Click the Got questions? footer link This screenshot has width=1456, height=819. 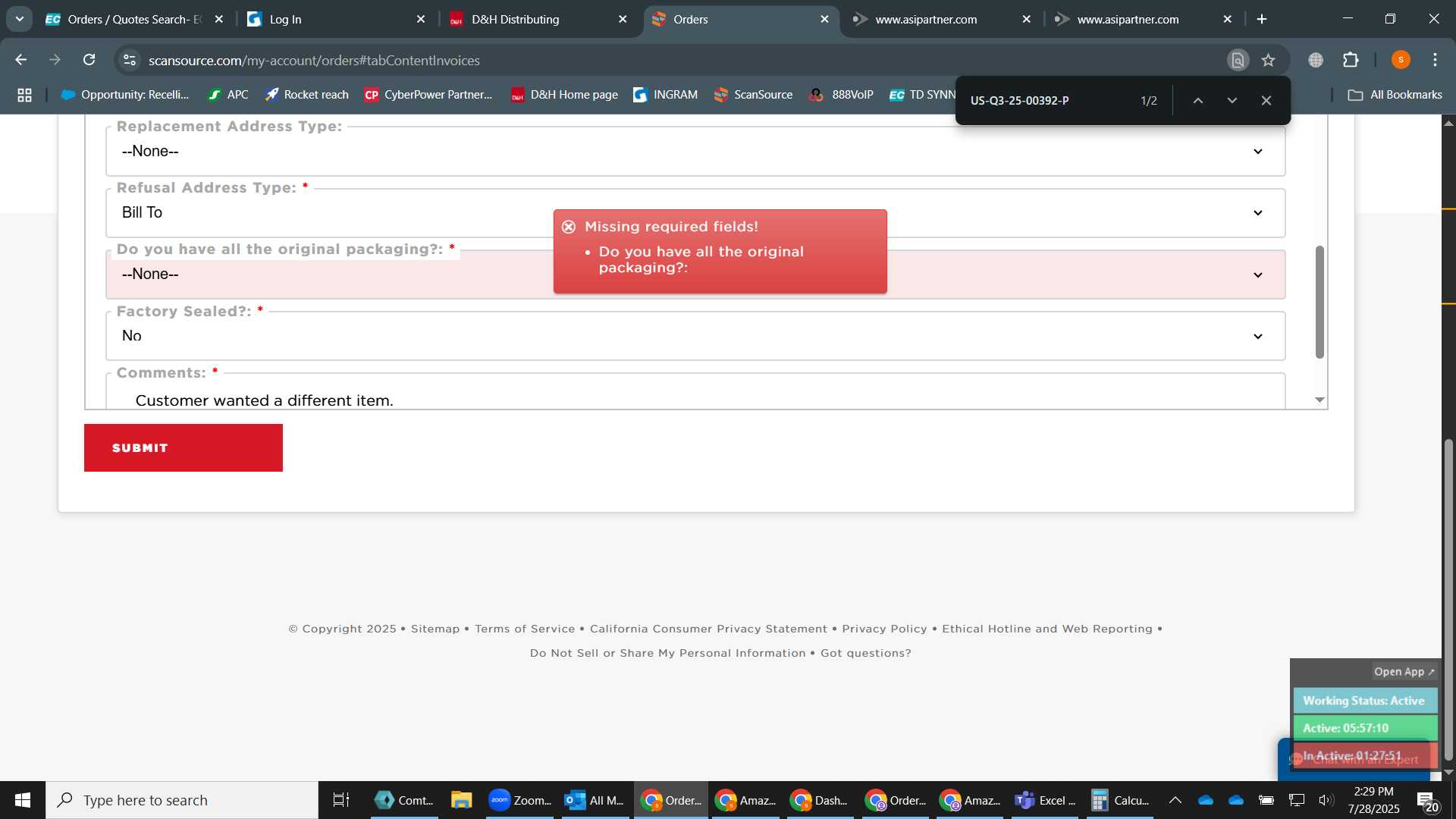point(865,653)
